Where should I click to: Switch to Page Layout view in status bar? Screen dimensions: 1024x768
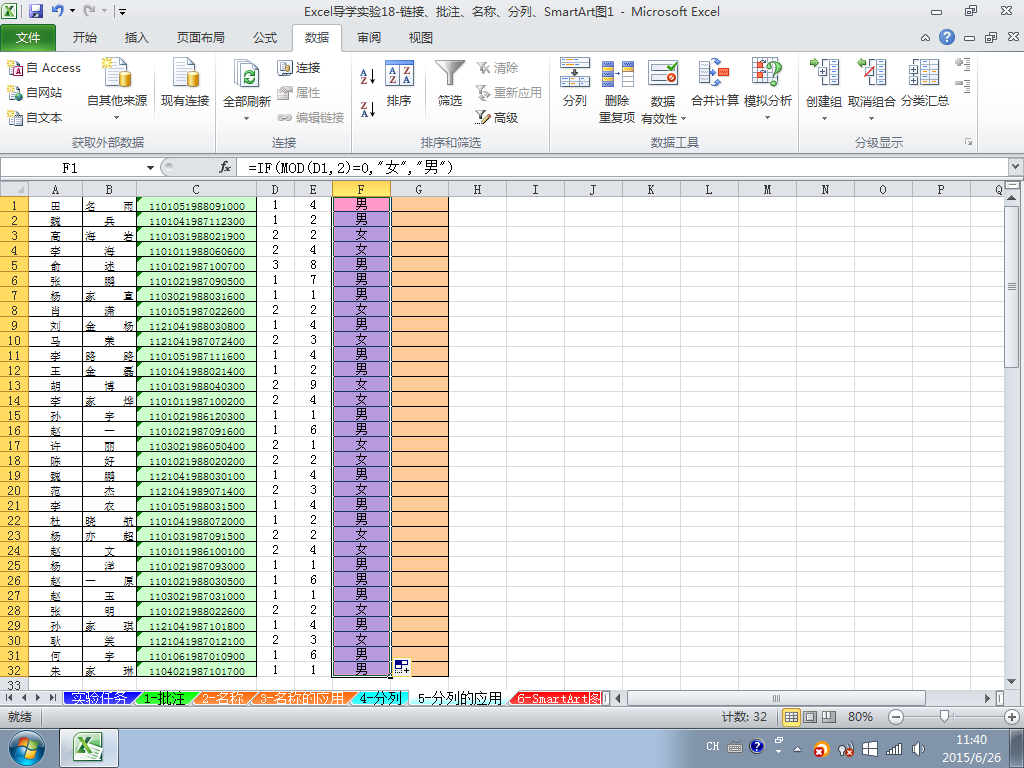coord(810,717)
